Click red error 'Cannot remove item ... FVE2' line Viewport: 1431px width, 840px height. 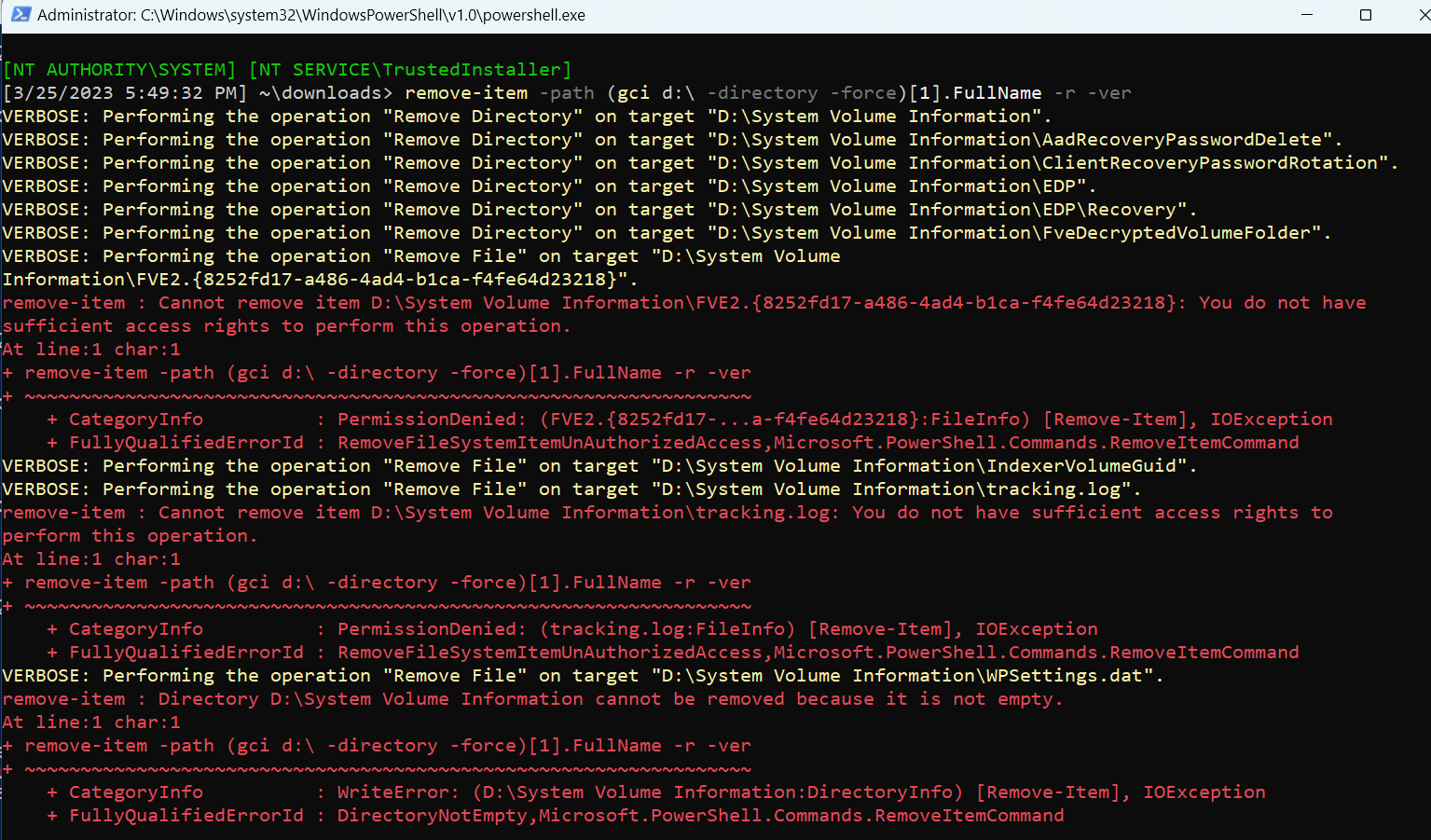pyautogui.click(x=684, y=303)
